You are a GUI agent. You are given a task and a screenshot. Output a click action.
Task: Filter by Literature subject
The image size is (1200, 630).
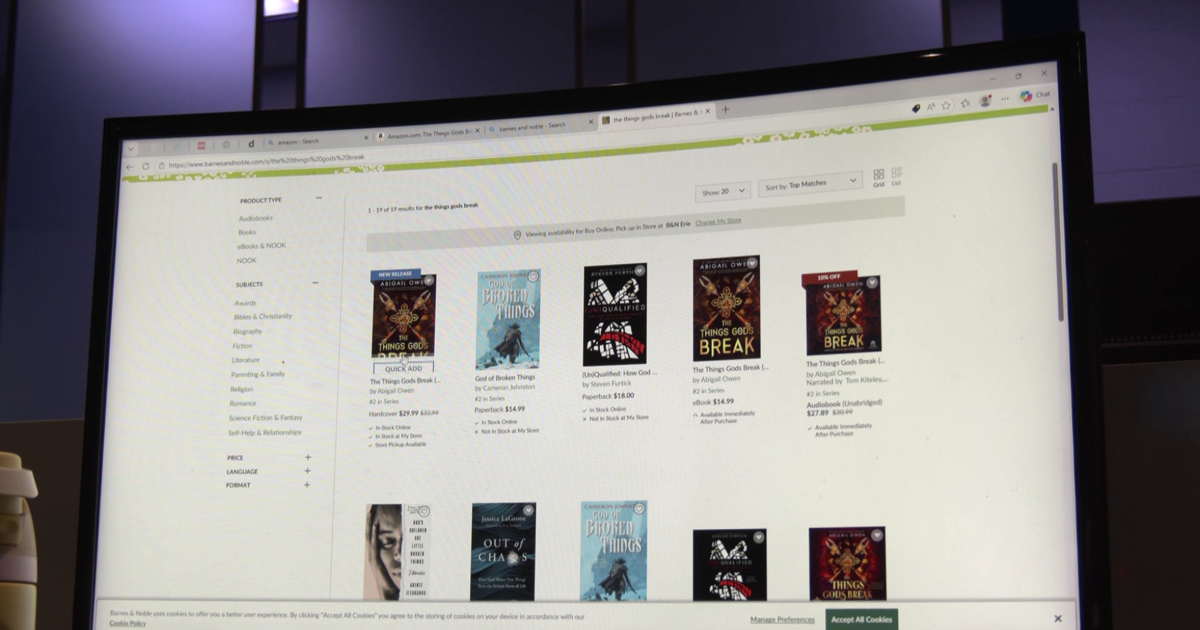click(x=245, y=360)
